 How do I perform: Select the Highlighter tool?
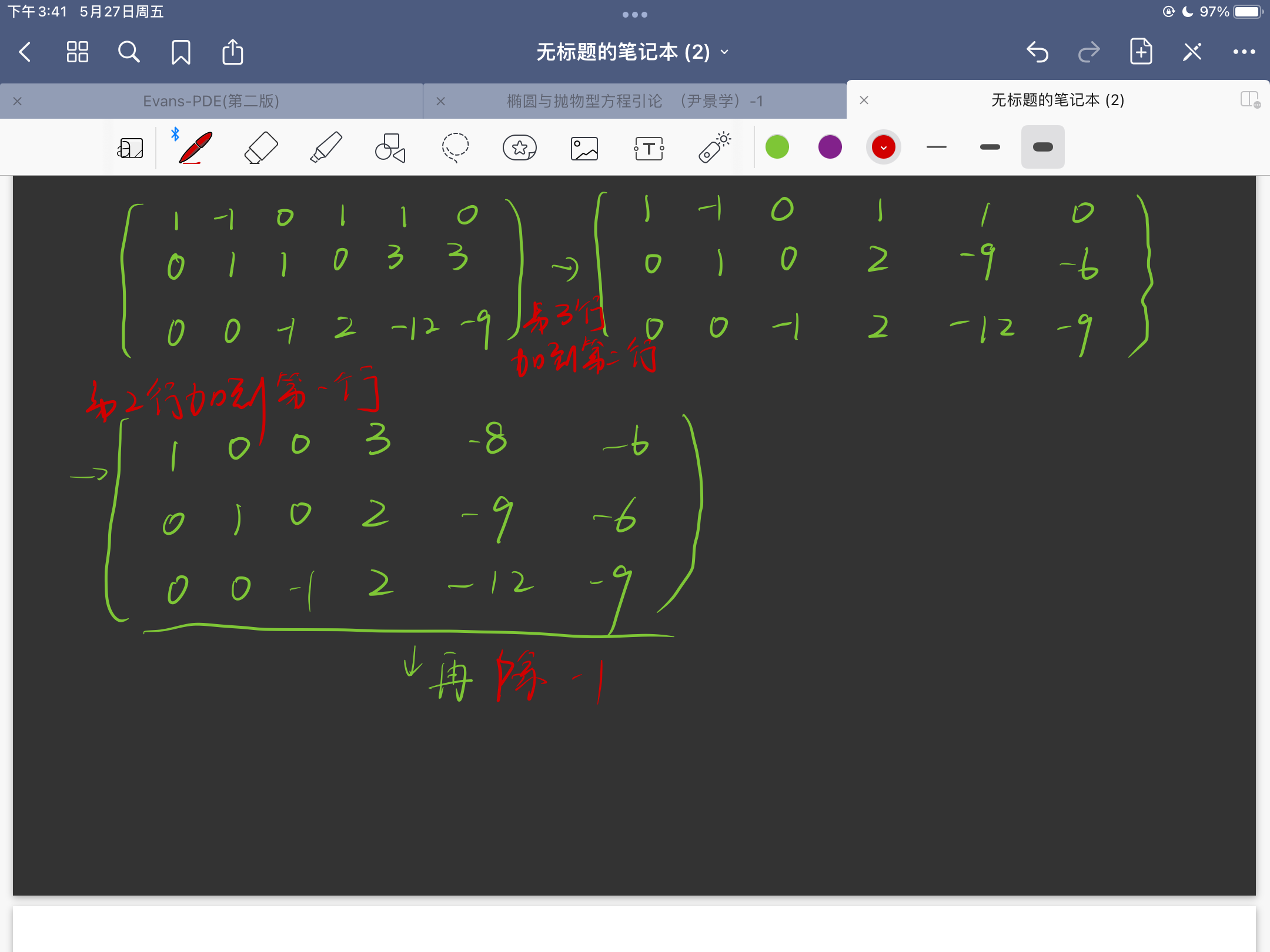coord(326,147)
